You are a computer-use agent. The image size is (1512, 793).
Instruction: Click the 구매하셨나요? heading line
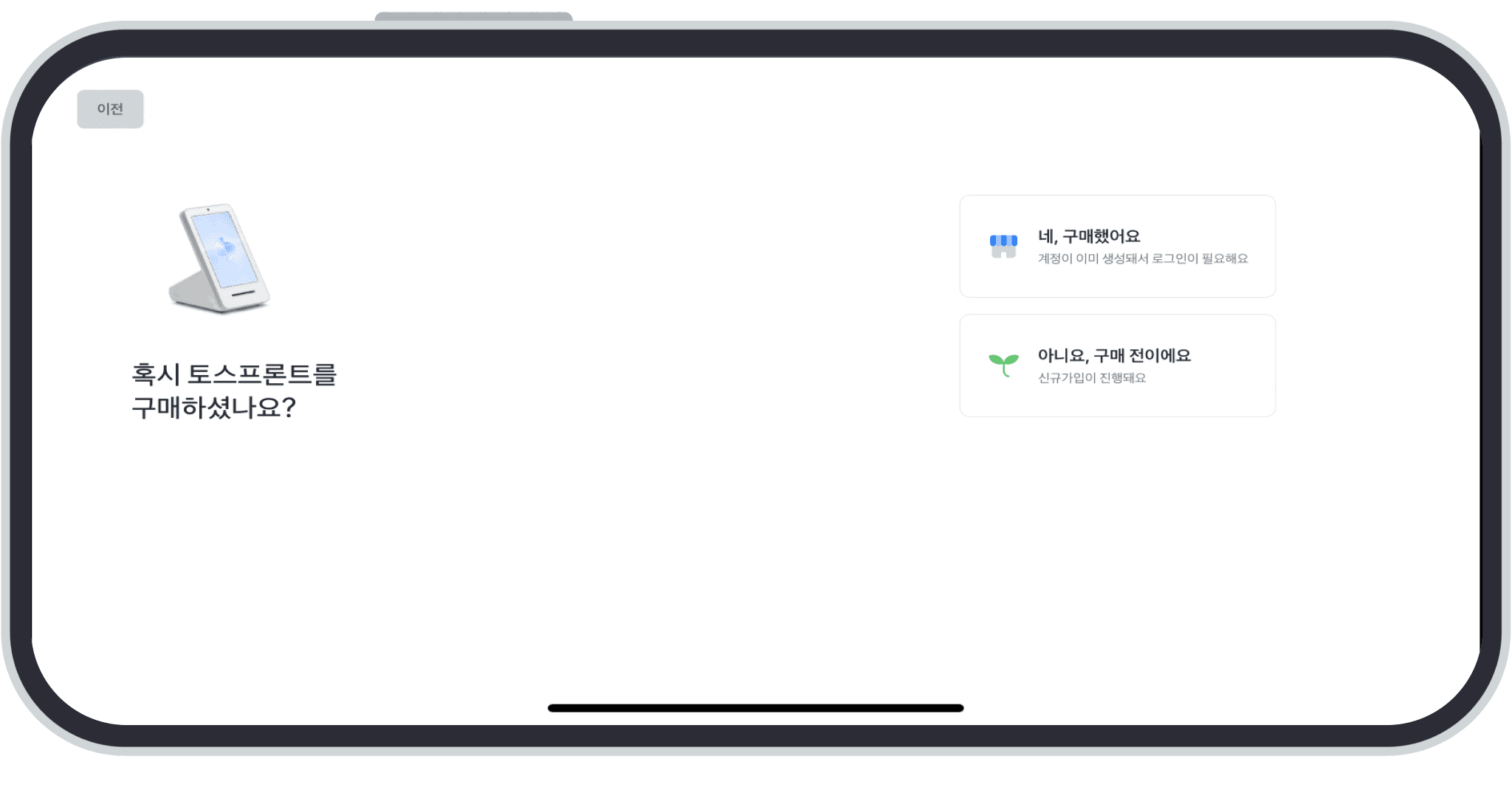click(214, 408)
